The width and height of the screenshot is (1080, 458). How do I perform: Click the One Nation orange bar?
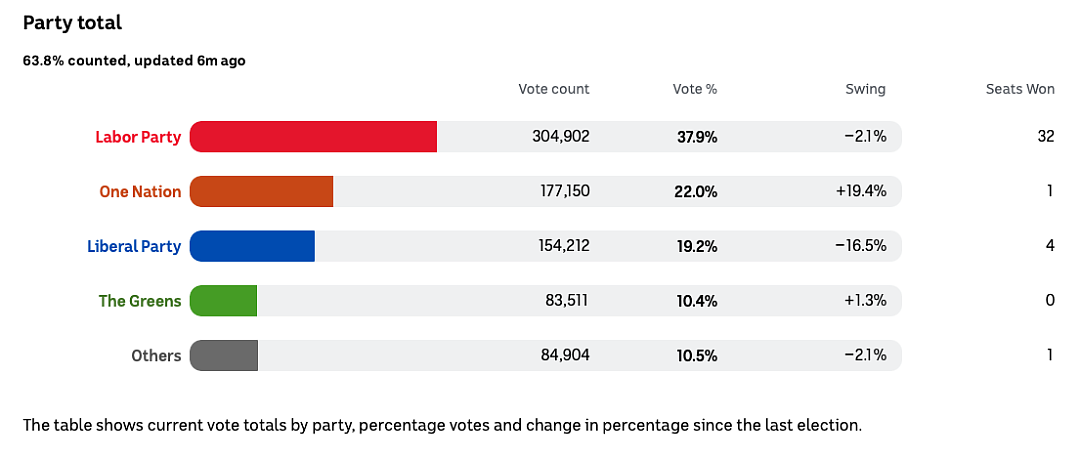click(x=261, y=191)
